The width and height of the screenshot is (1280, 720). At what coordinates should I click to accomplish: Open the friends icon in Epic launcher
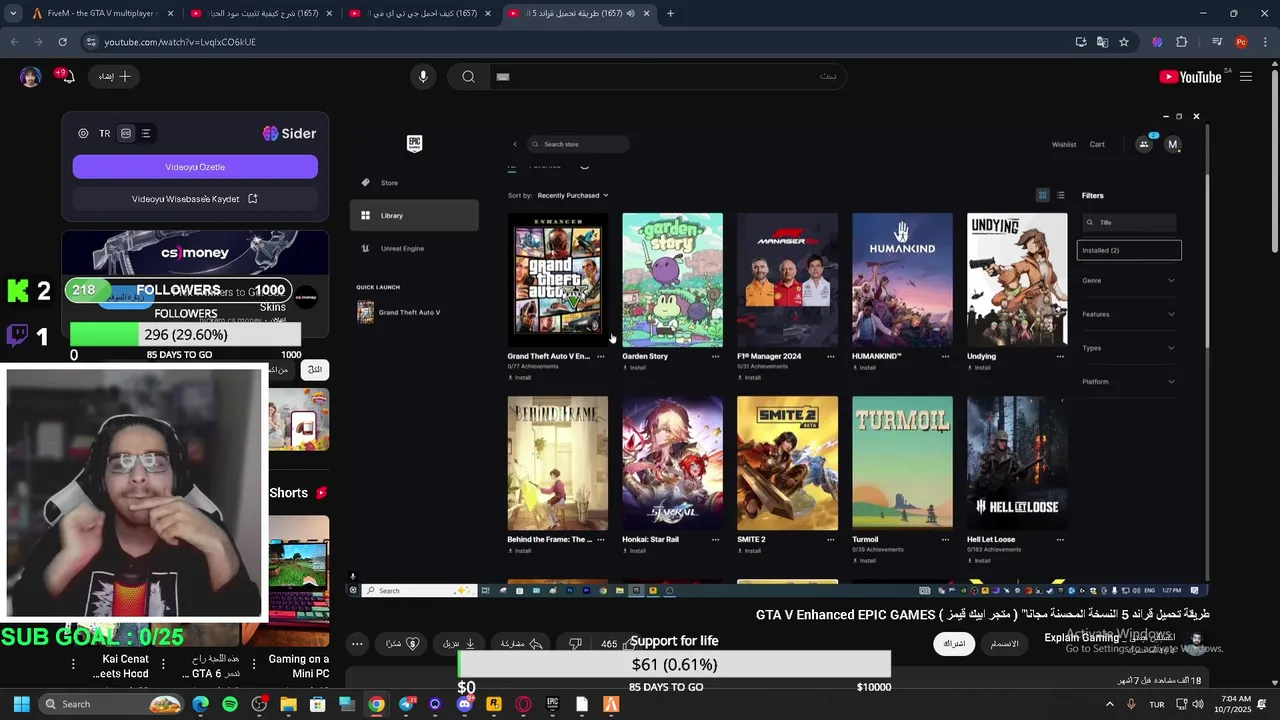pyautogui.click(x=1144, y=144)
